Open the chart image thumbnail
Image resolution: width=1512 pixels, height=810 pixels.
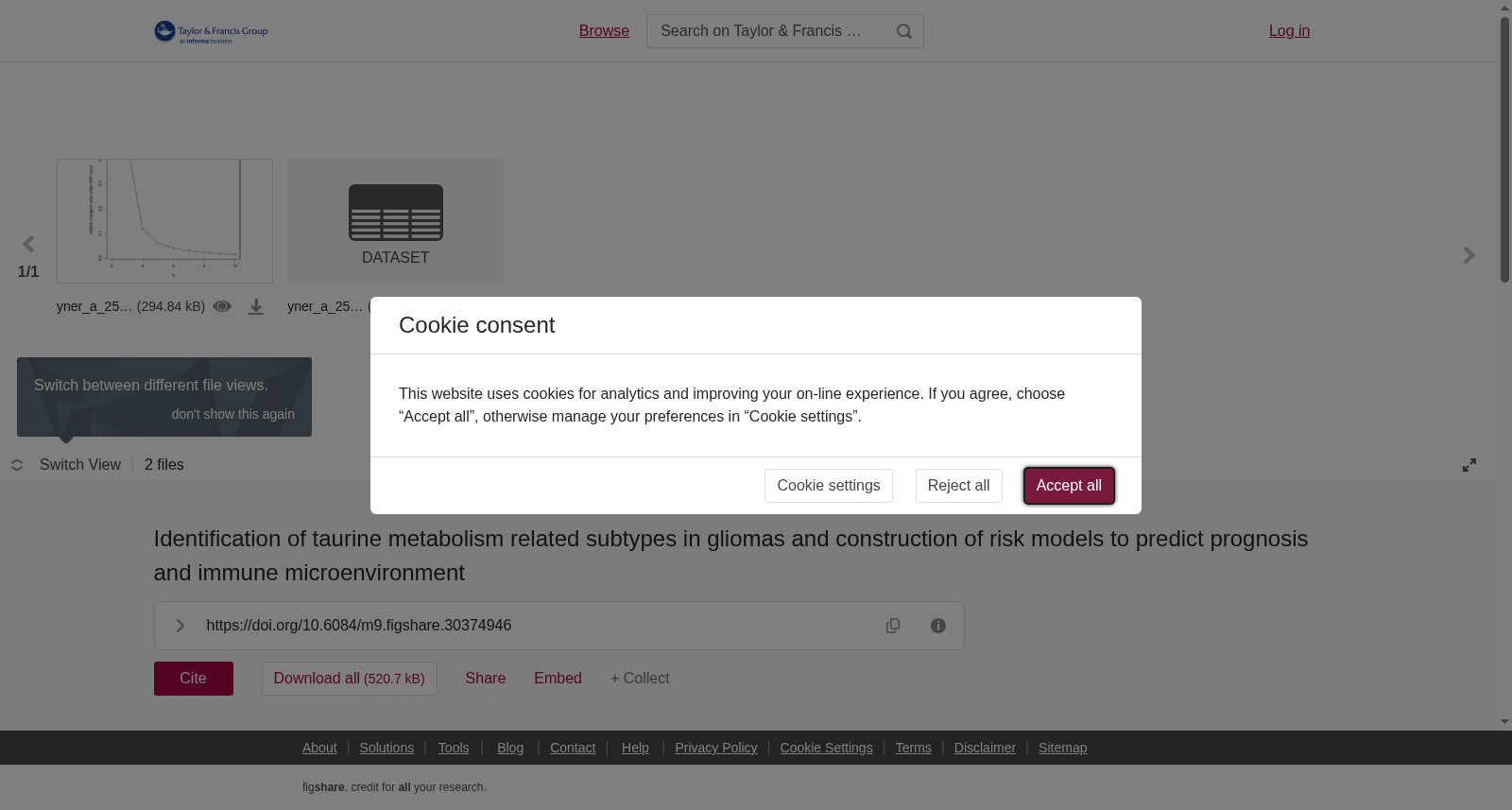click(164, 221)
